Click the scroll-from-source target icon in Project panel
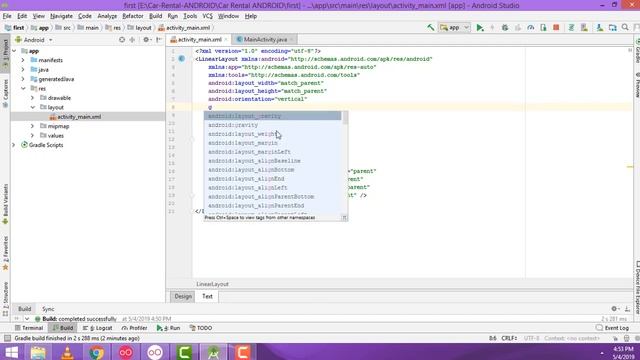The image size is (640, 360). (122, 40)
